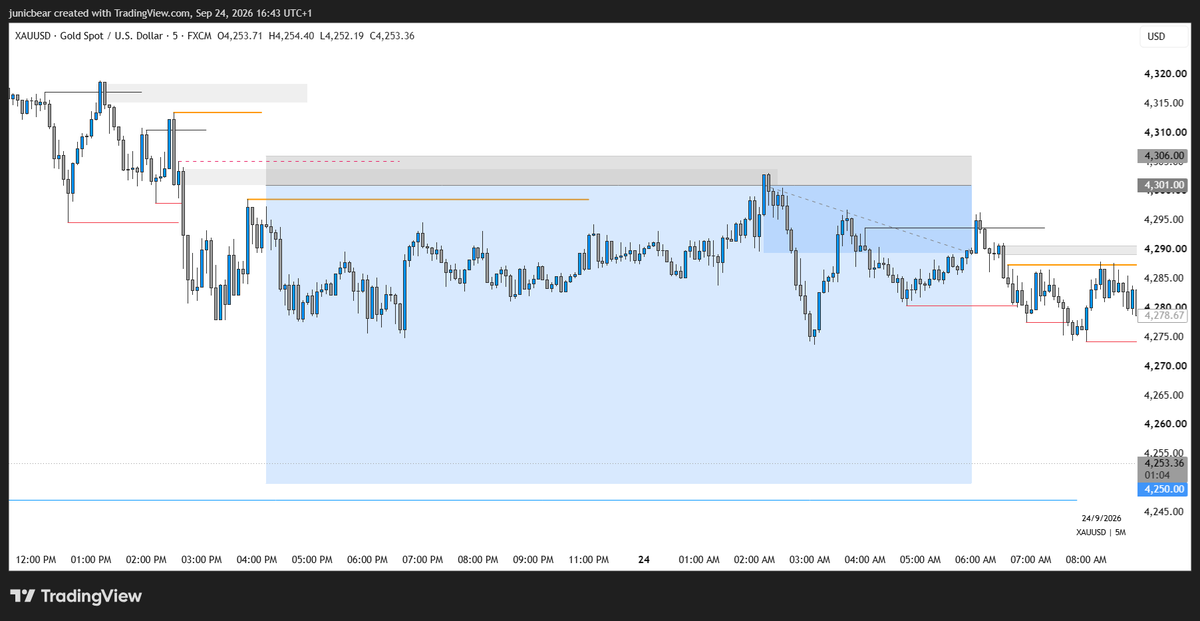Click the 24/9/2026 date stamp
This screenshot has width=1200, height=621.
coord(1101,518)
